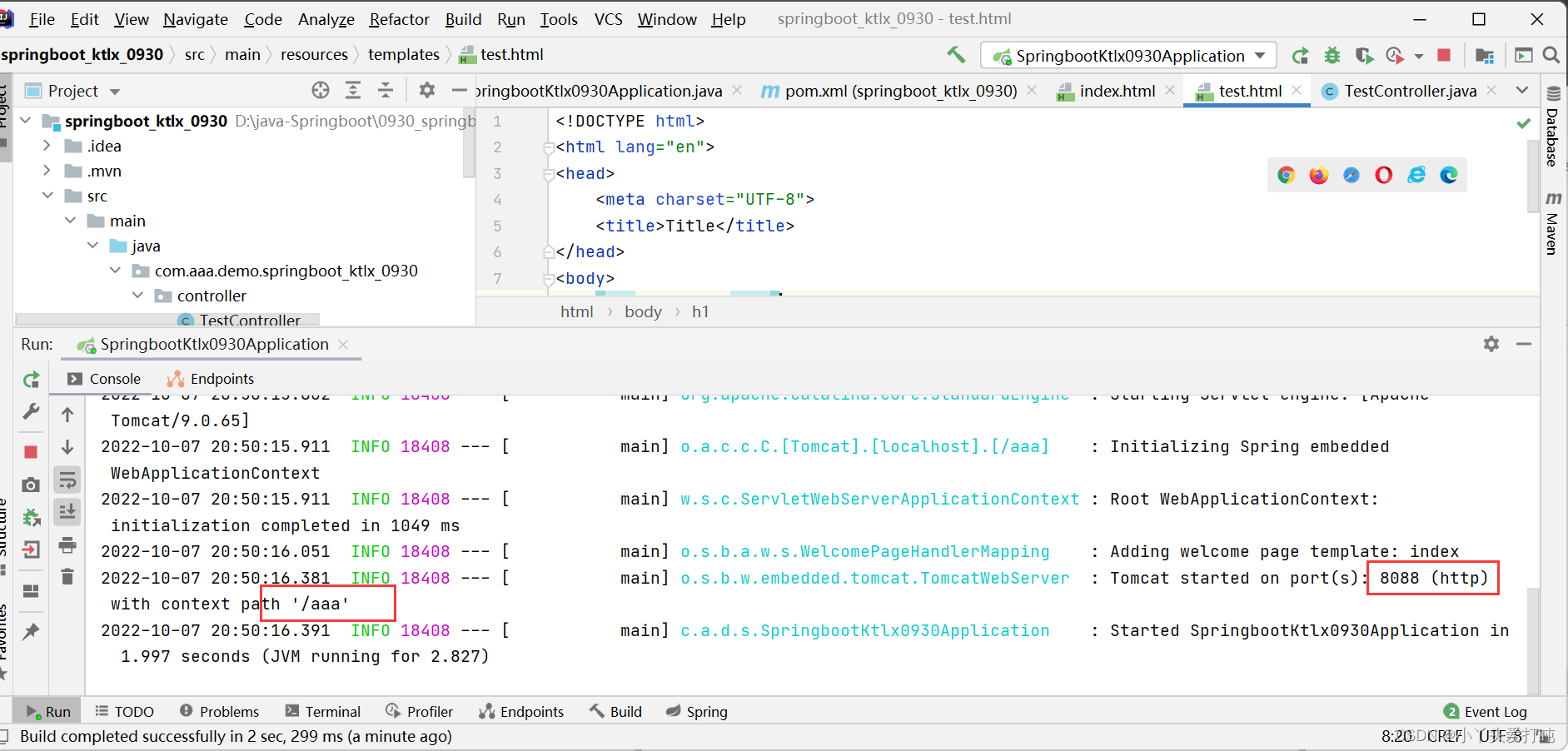Collapse the java folder
1568x751 pixels.
[x=92, y=246]
